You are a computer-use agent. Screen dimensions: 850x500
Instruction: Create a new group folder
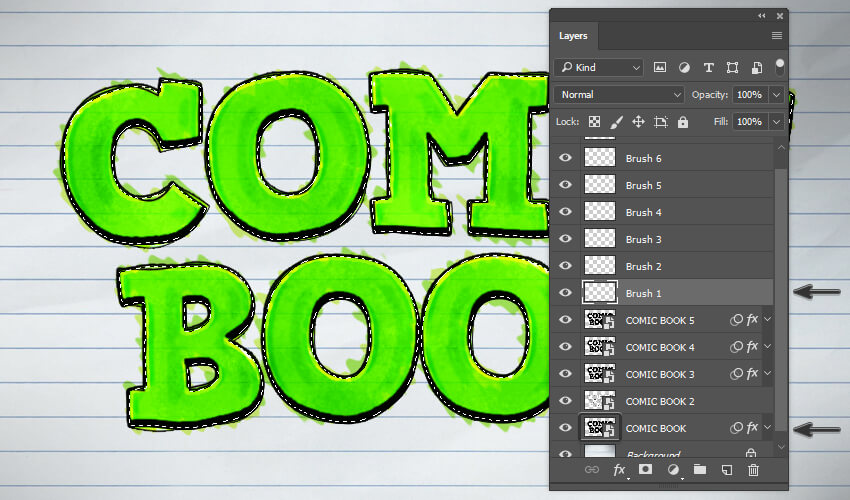coord(700,469)
